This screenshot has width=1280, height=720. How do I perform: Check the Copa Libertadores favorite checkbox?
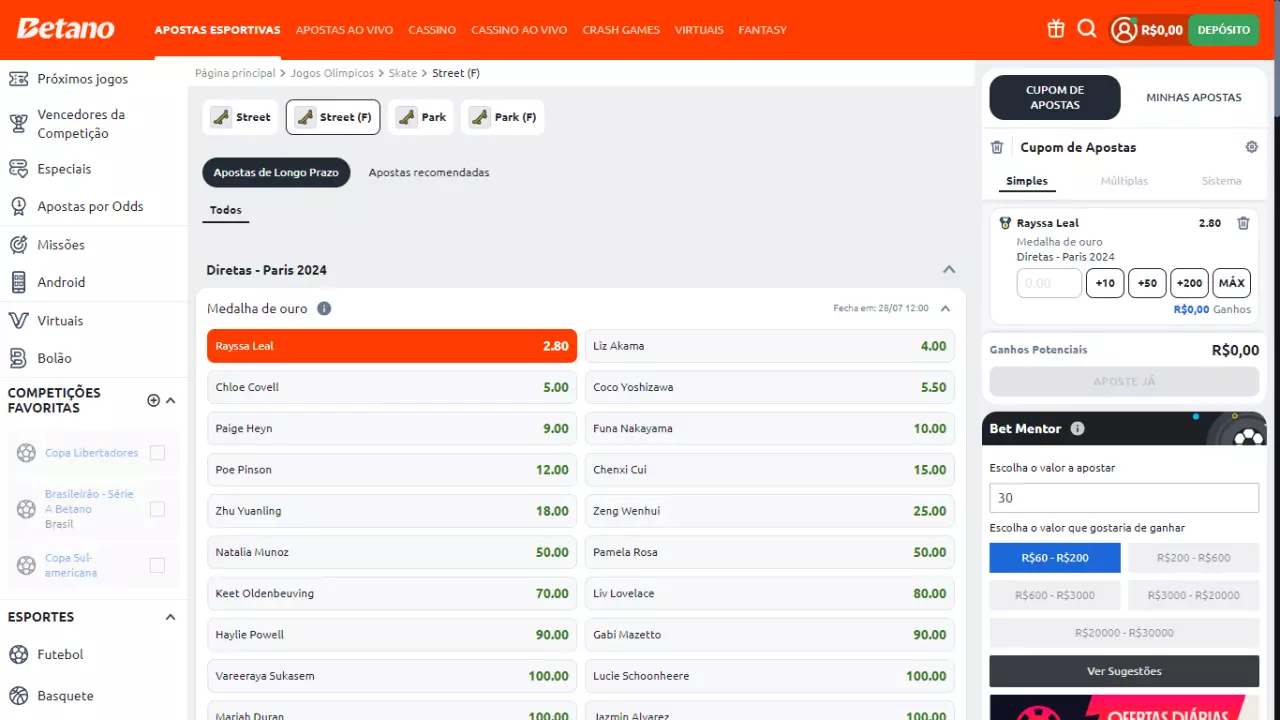click(157, 453)
